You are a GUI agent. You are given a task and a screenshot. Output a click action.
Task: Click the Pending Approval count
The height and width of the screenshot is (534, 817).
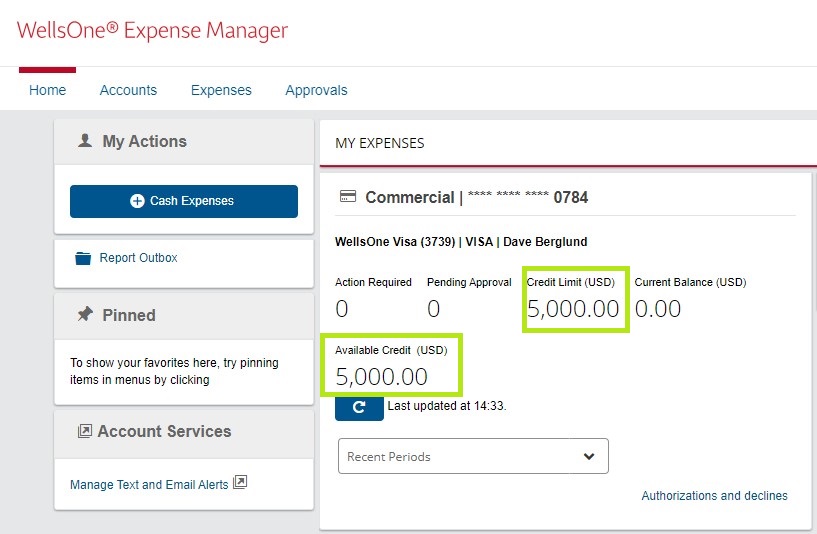tap(433, 309)
